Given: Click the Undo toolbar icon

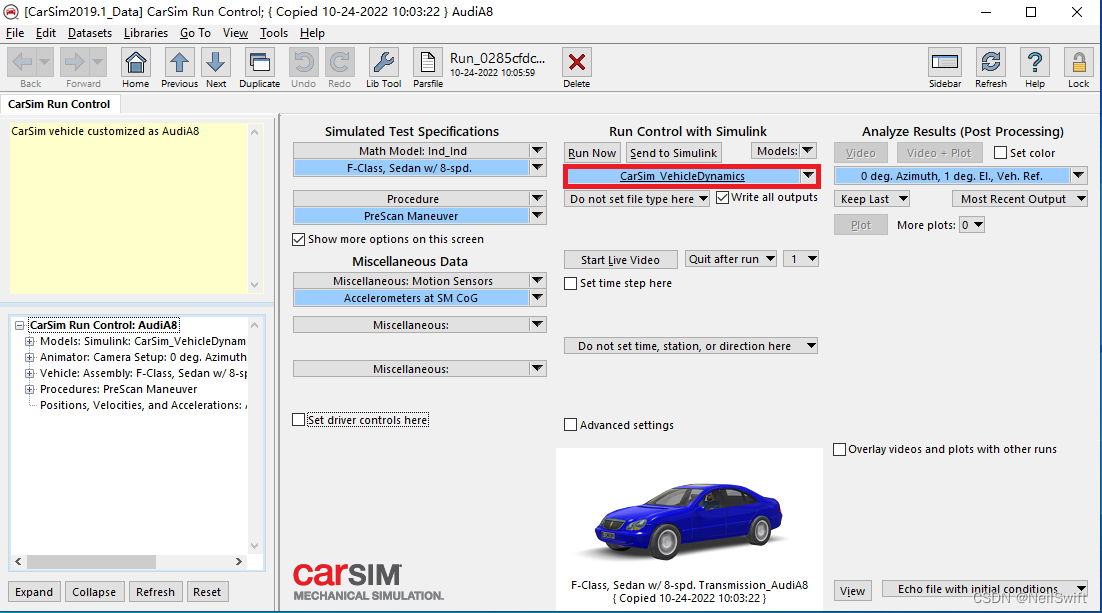Looking at the screenshot, I should (x=304, y=63).
